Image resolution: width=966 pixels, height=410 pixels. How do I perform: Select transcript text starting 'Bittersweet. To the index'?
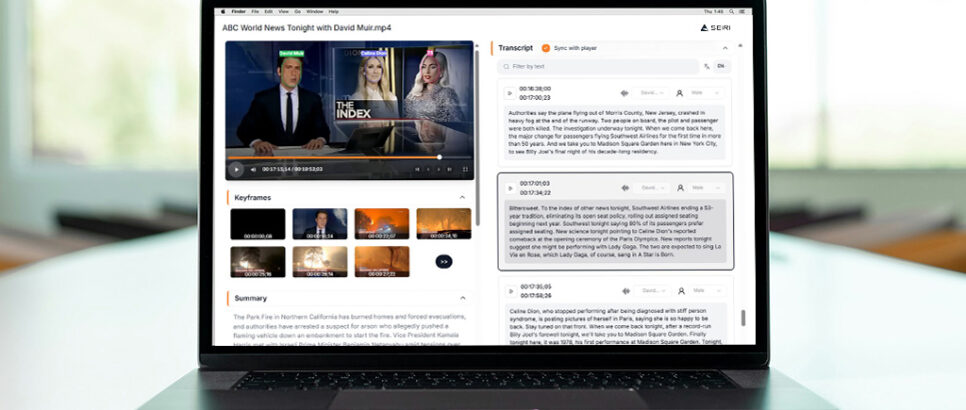click(x=615, y=231)
